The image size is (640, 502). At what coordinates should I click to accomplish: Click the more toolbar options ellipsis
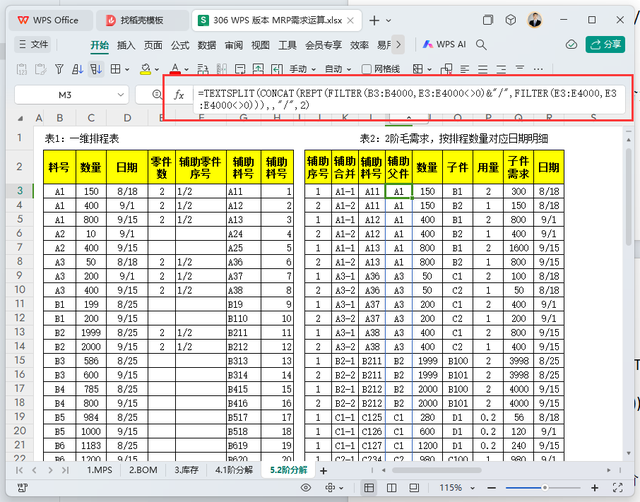coord(538,69)
